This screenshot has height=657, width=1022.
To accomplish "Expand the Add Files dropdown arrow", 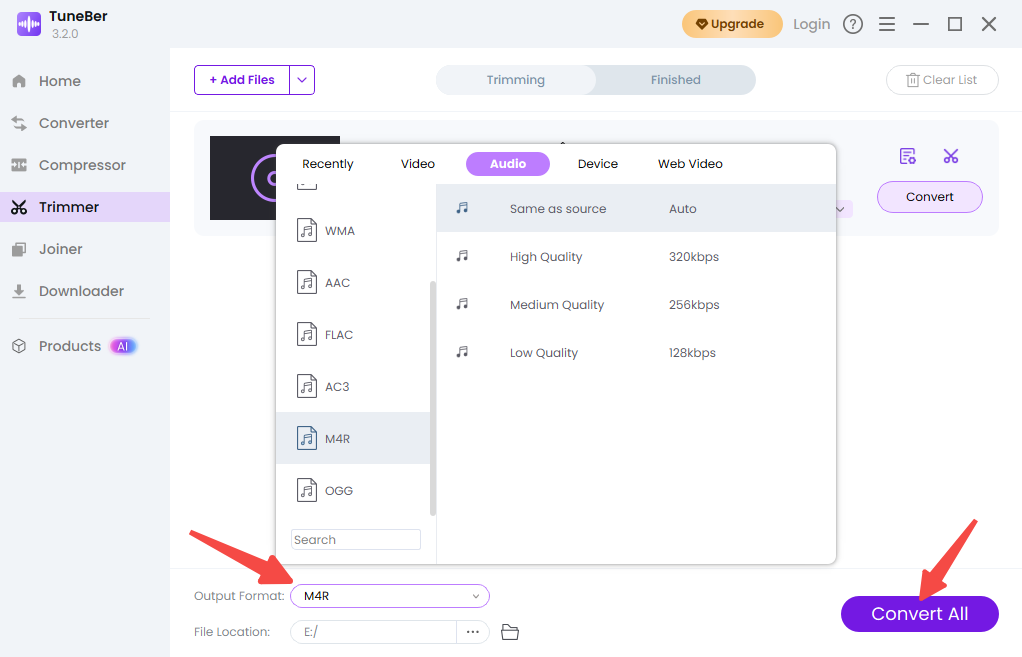I will click(302, 80).
